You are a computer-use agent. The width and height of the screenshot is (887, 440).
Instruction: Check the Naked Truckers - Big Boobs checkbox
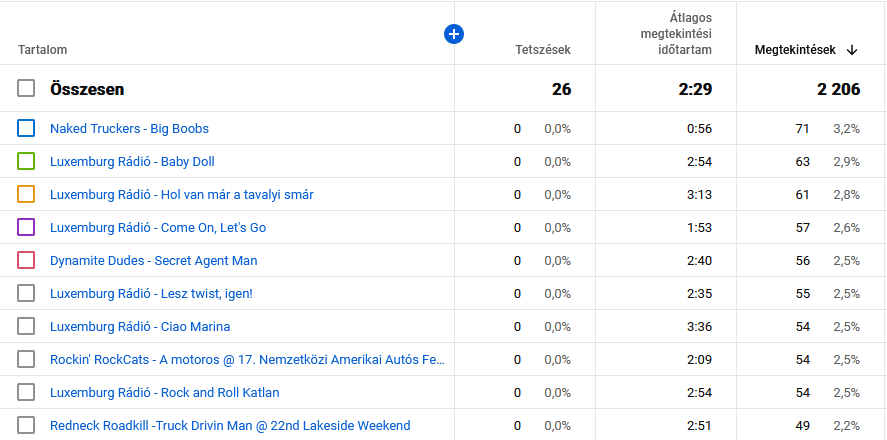pos(26,128)
